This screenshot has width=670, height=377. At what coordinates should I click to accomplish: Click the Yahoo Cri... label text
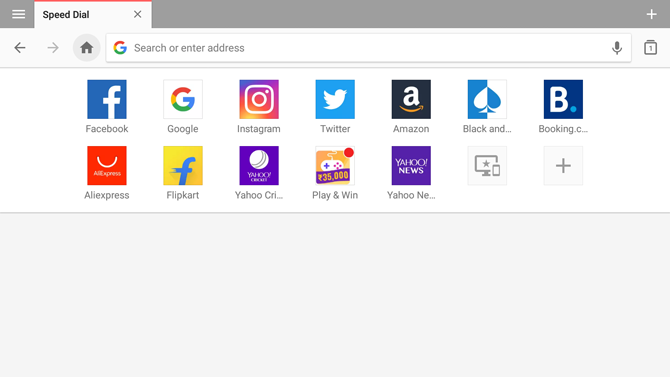tap(259, 195)
